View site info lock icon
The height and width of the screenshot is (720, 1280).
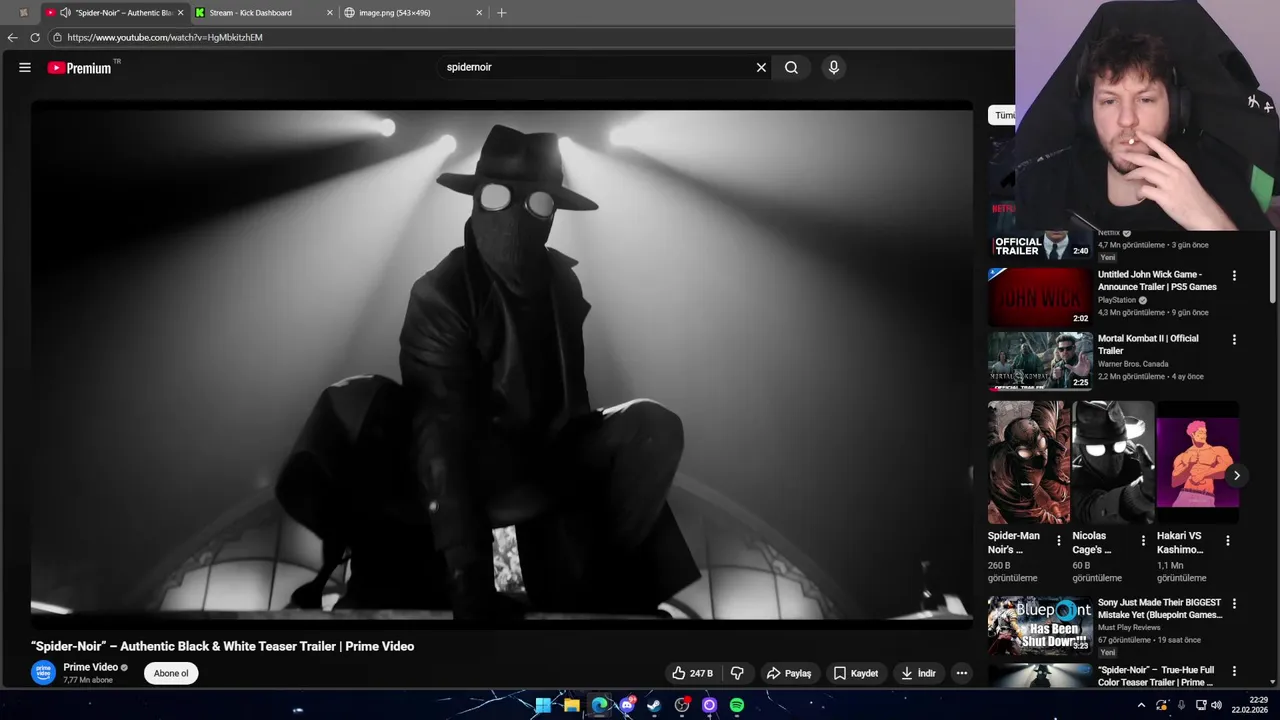(57, 37)
